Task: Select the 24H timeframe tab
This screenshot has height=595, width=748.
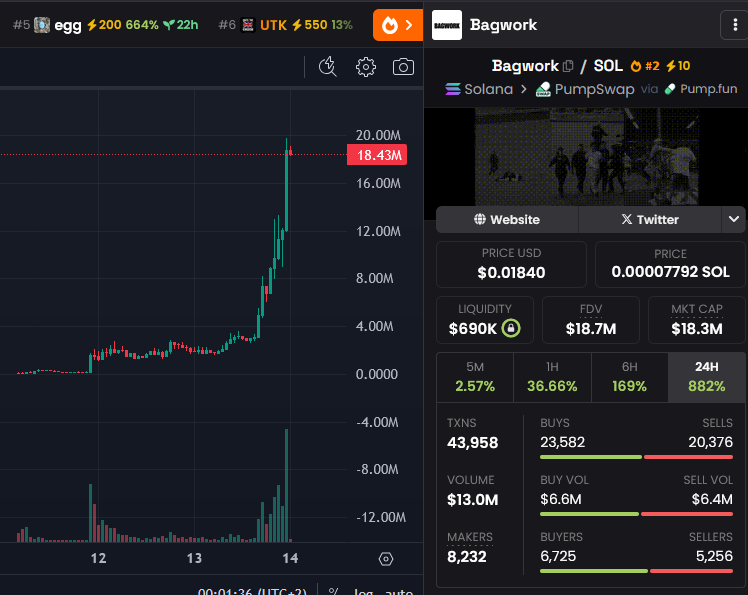Action: coord(707,377)
